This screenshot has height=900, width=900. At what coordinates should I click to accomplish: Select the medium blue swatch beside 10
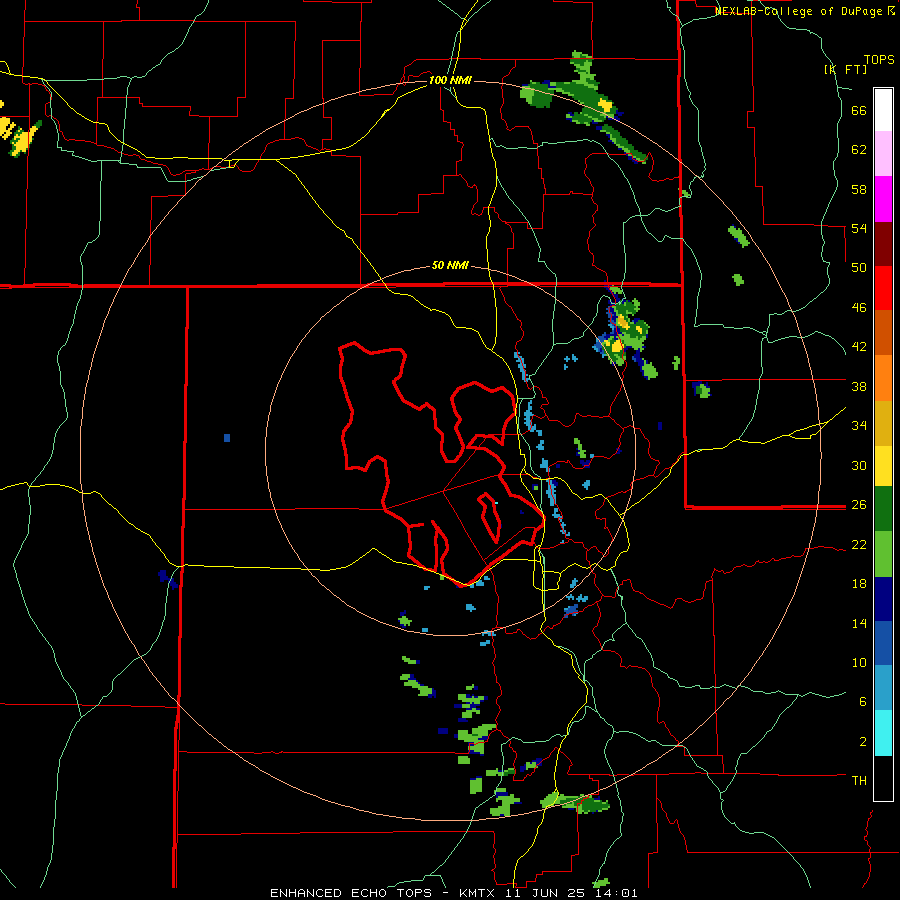pos(883,643)
